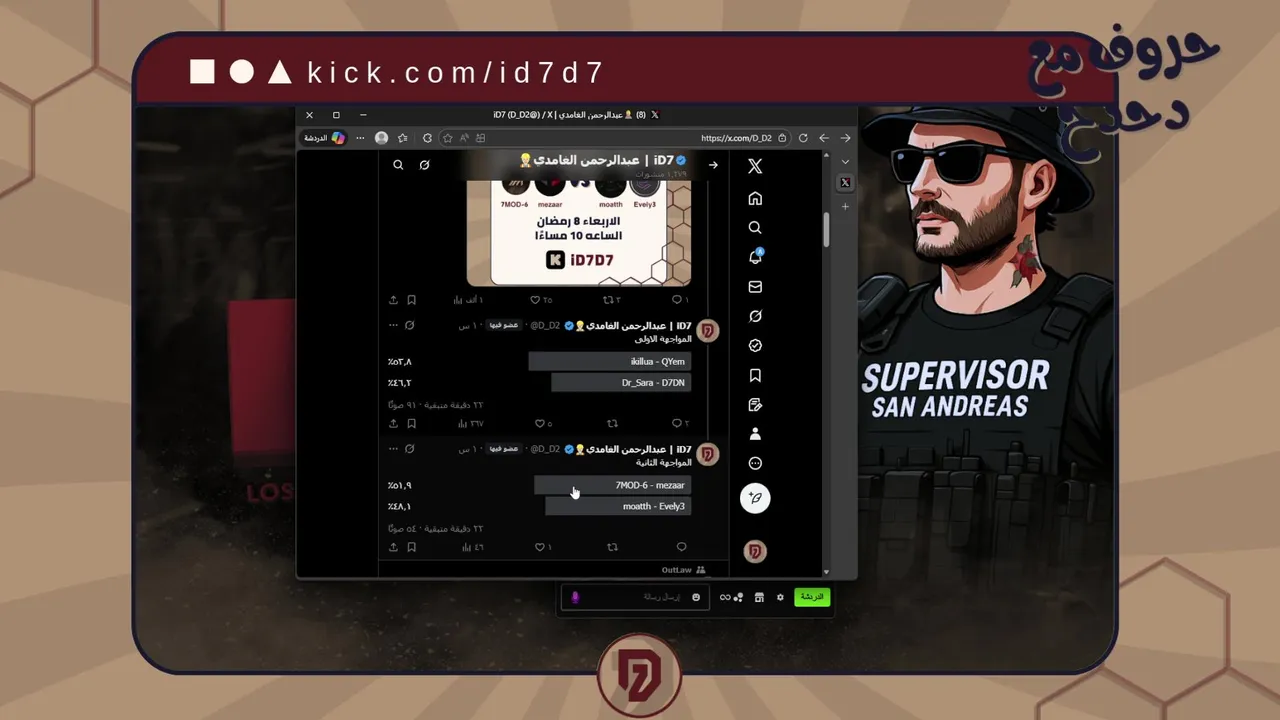
Task: Click the x.com/D_D2 address bar
Action: click(735, 138)
